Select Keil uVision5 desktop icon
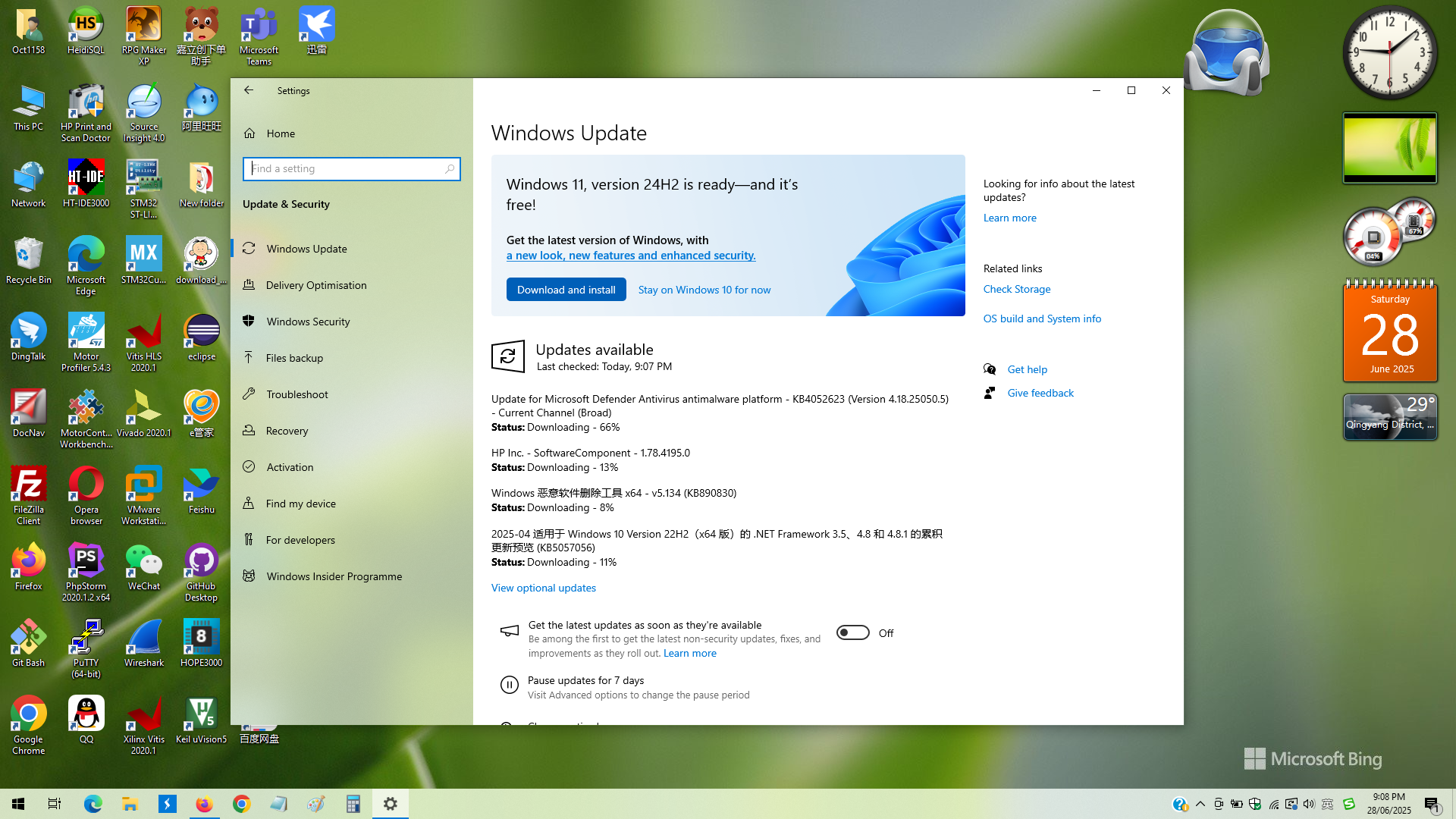This screenshot has width=1456, height=819. [x=201, y=720]
